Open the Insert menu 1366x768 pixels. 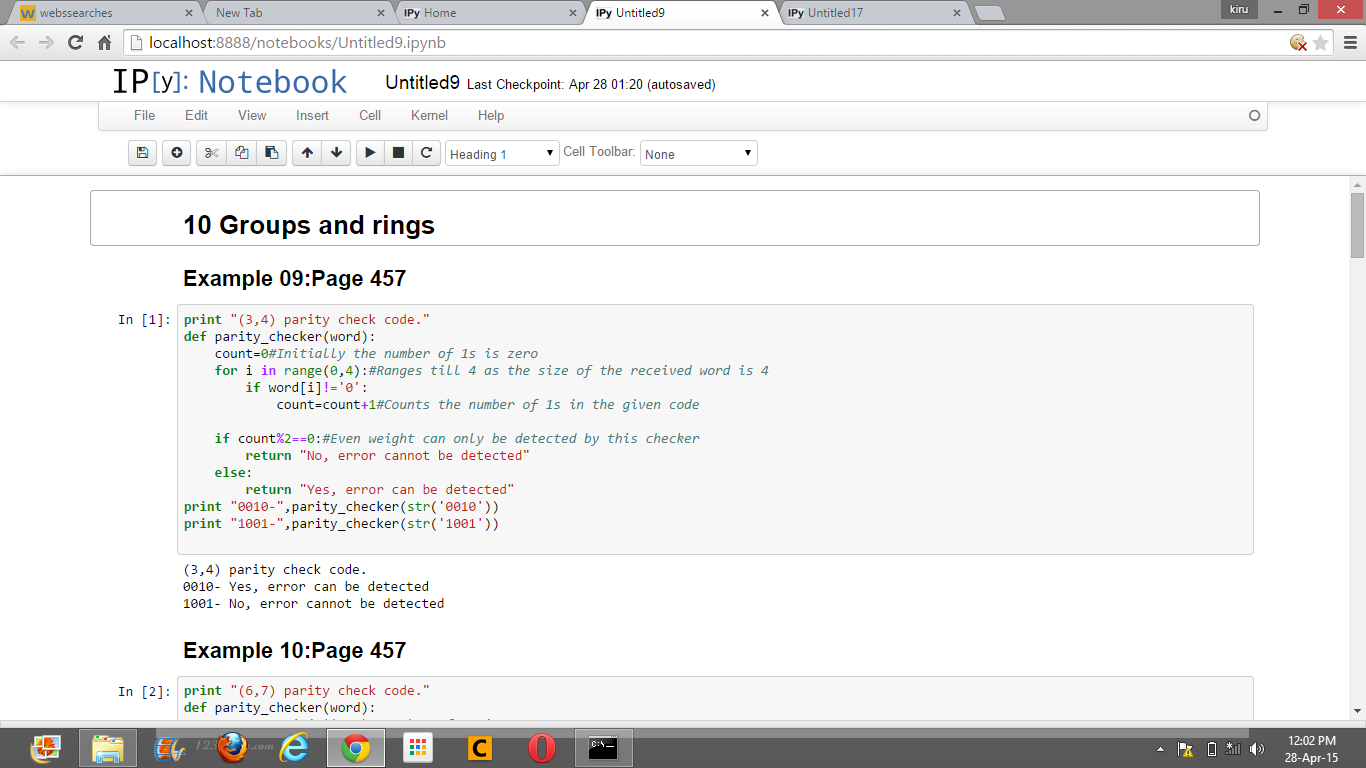[x=312, y=115]
